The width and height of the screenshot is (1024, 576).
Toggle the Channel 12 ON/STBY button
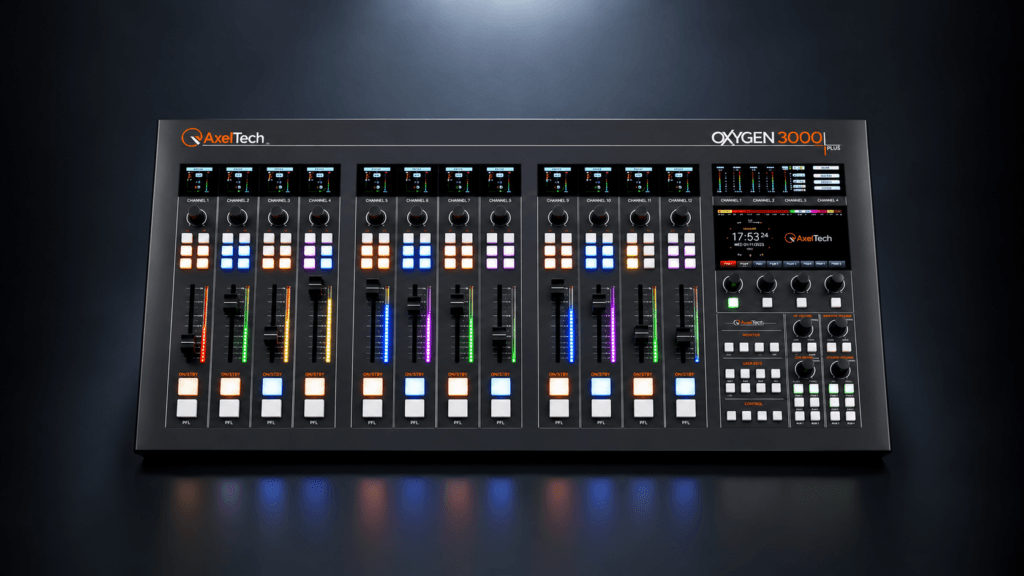[685, 387]
